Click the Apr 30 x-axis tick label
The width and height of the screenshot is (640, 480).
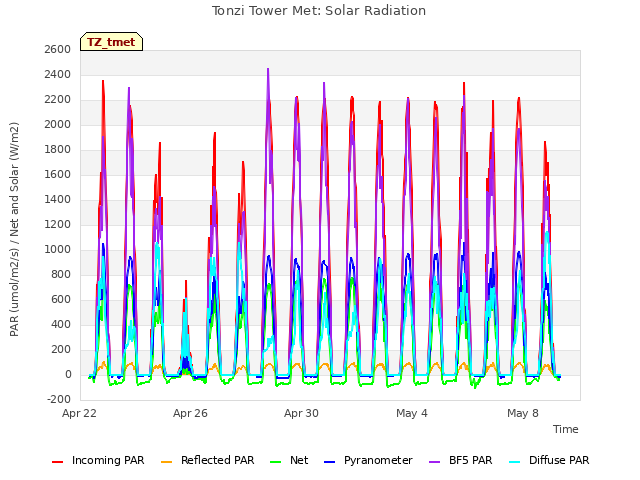pyautogui.click(x=301, y=413)
